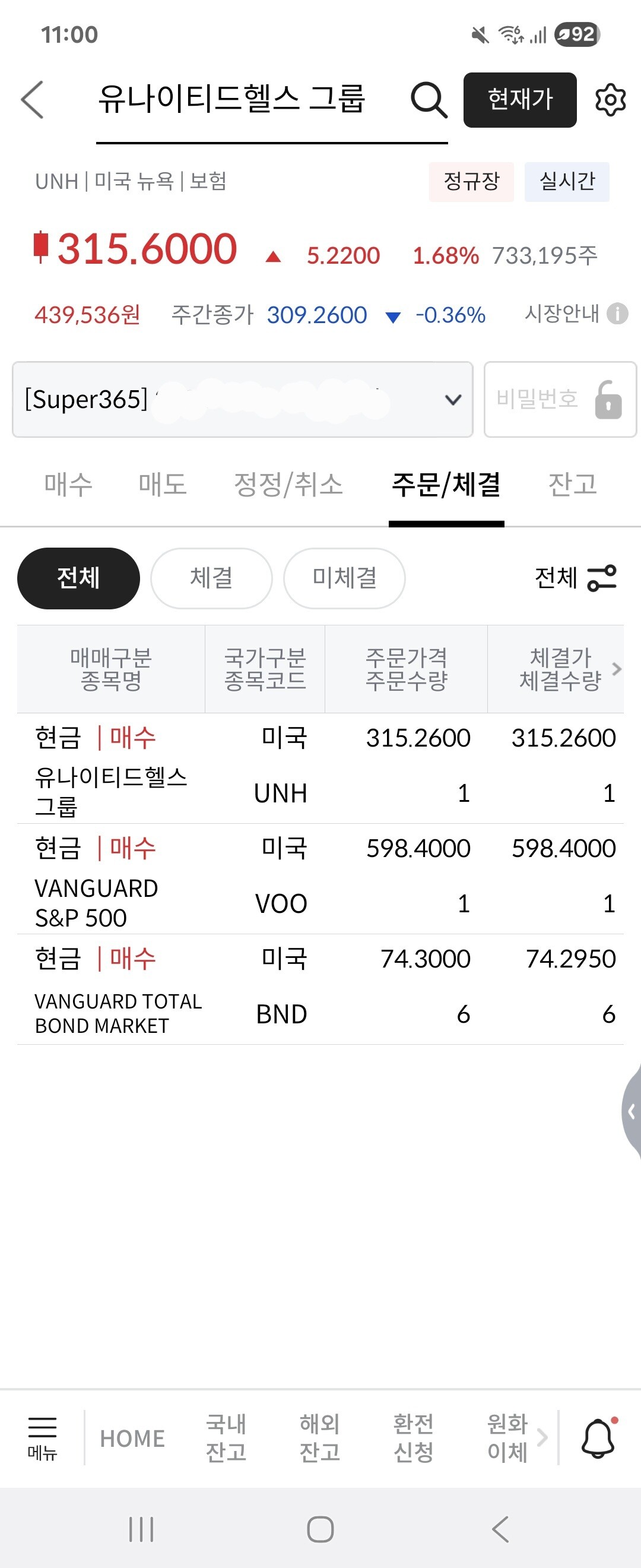Tap the magnifier search icon
641x1568 pixels.
428,100
